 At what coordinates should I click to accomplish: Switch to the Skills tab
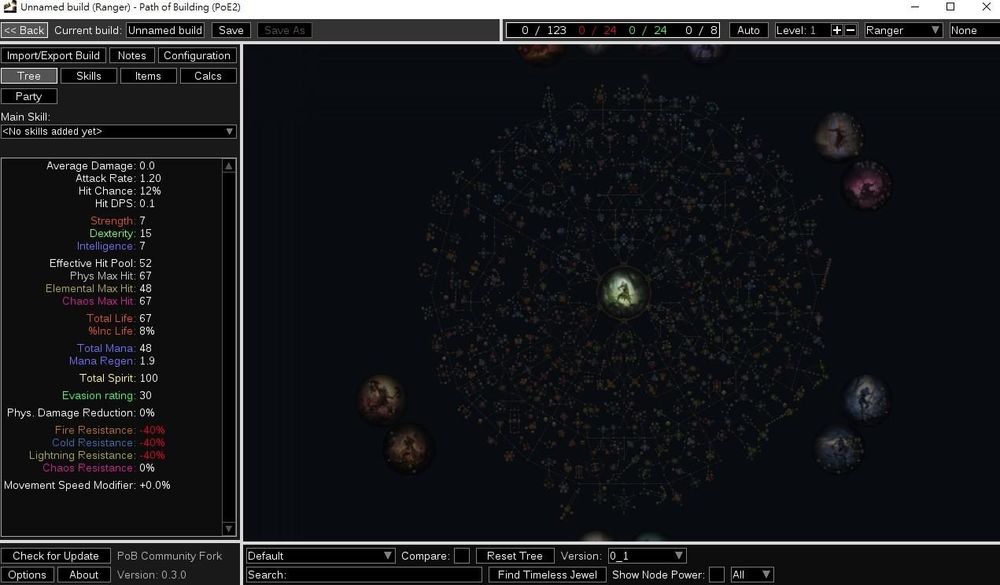point(88,75)
